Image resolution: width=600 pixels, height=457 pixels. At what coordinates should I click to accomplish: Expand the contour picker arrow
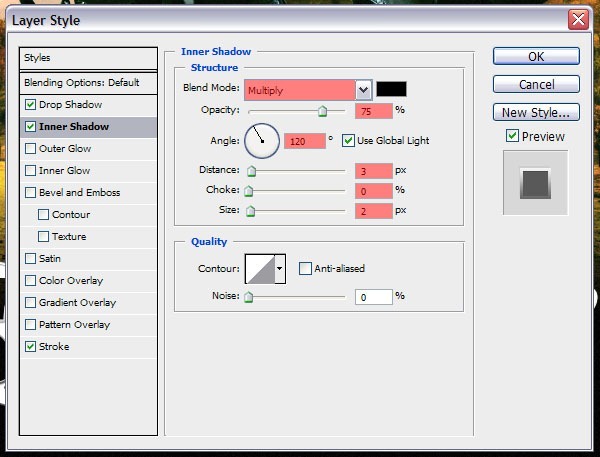pos(280,268)
